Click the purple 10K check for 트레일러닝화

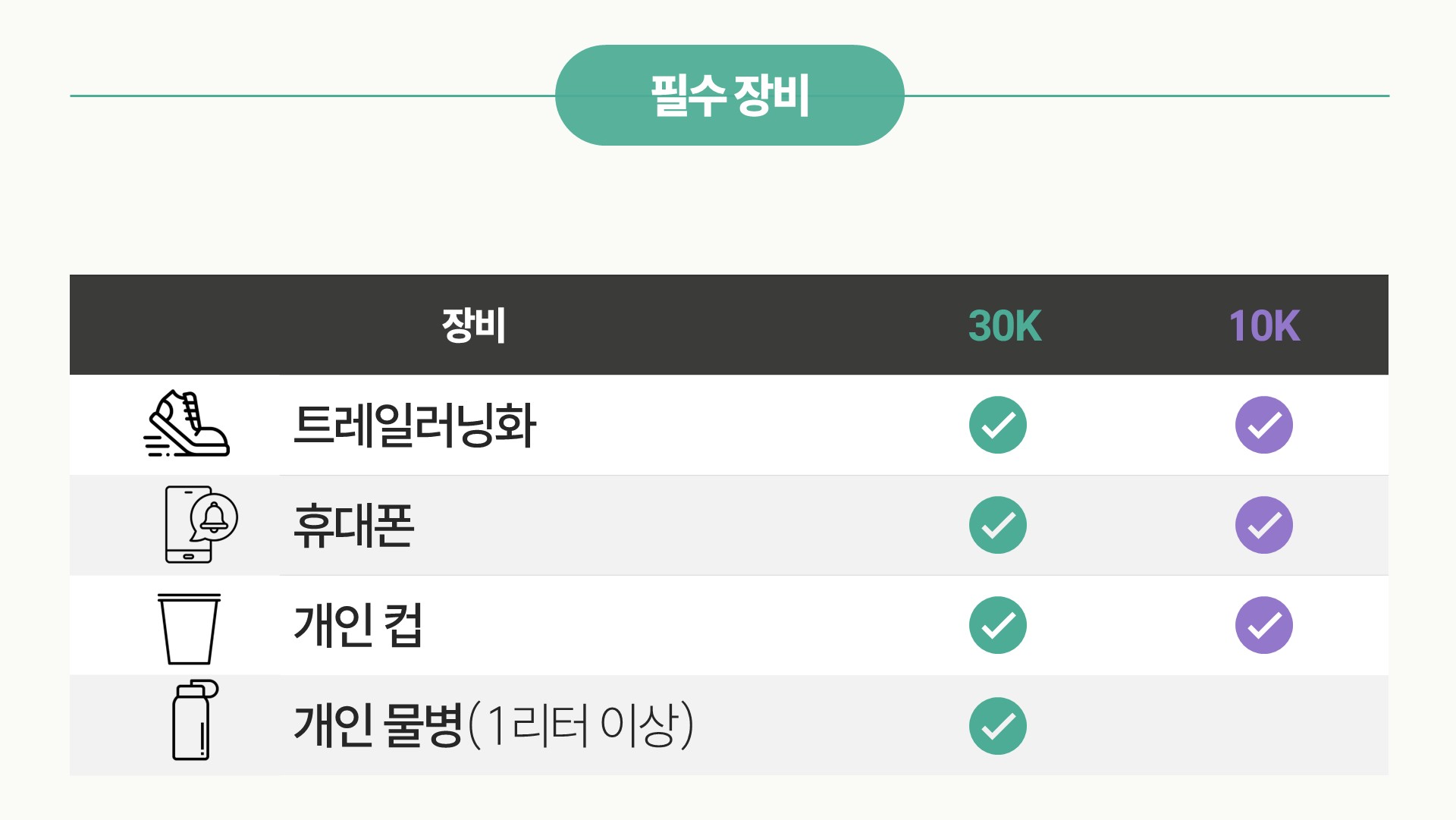(x=1263, y=425)
